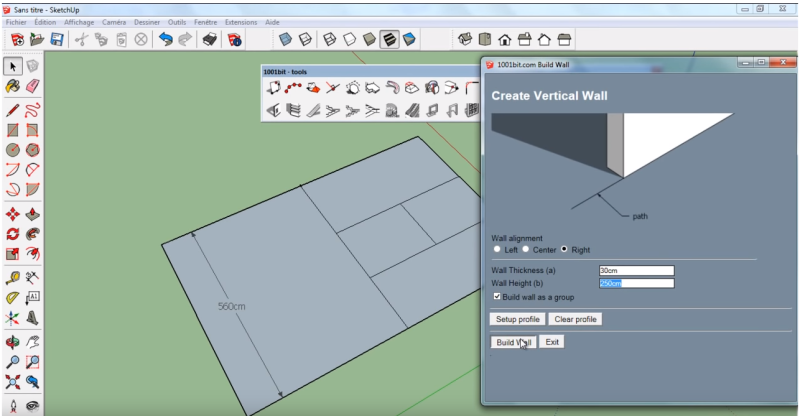800x416 pixels.
Task: Click the 560cm dimension label
Action: click(x=232, y=306)
